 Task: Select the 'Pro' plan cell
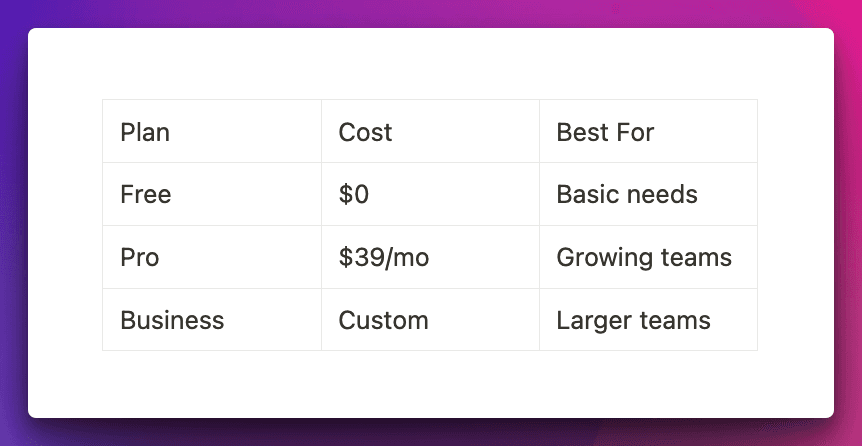click(140, 257)
